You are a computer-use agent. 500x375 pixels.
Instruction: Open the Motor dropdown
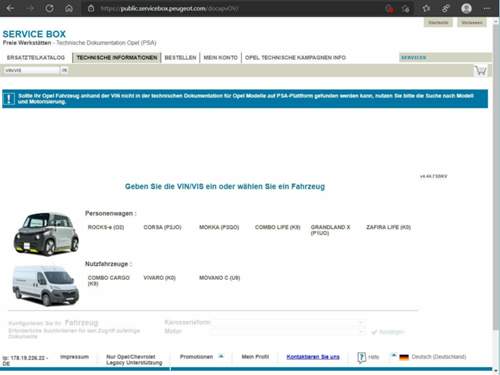[288, 332]
